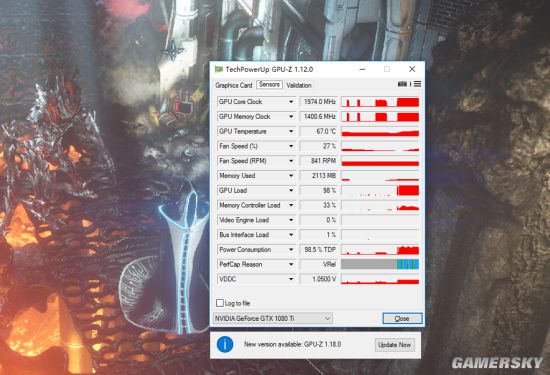Click the Memory Used value field
Viewport: 550px width, 375px height.
[x=318, y=175]
